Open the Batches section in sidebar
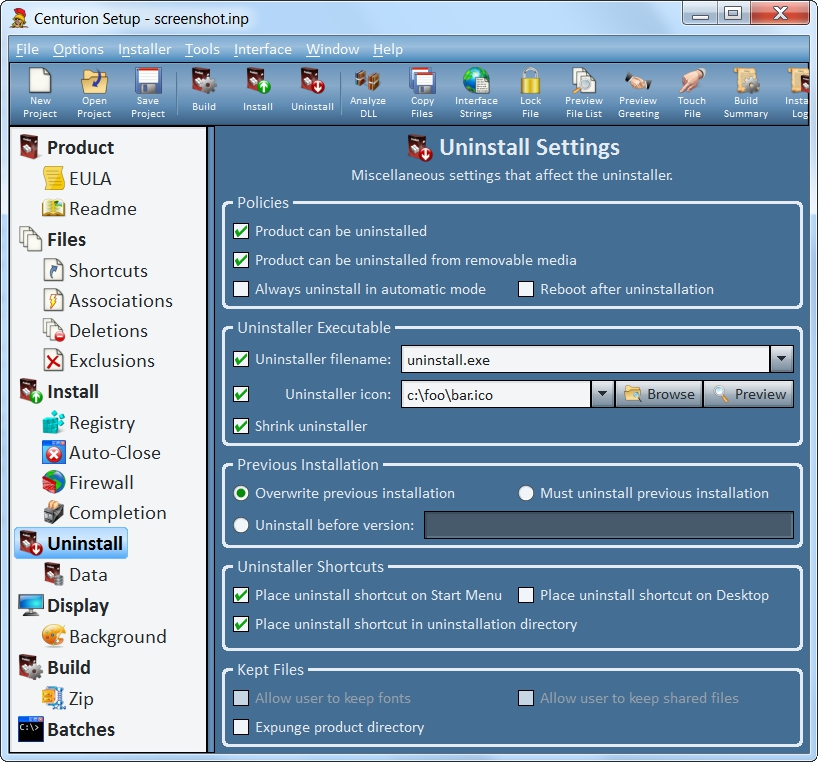 (x=66, y=729)
